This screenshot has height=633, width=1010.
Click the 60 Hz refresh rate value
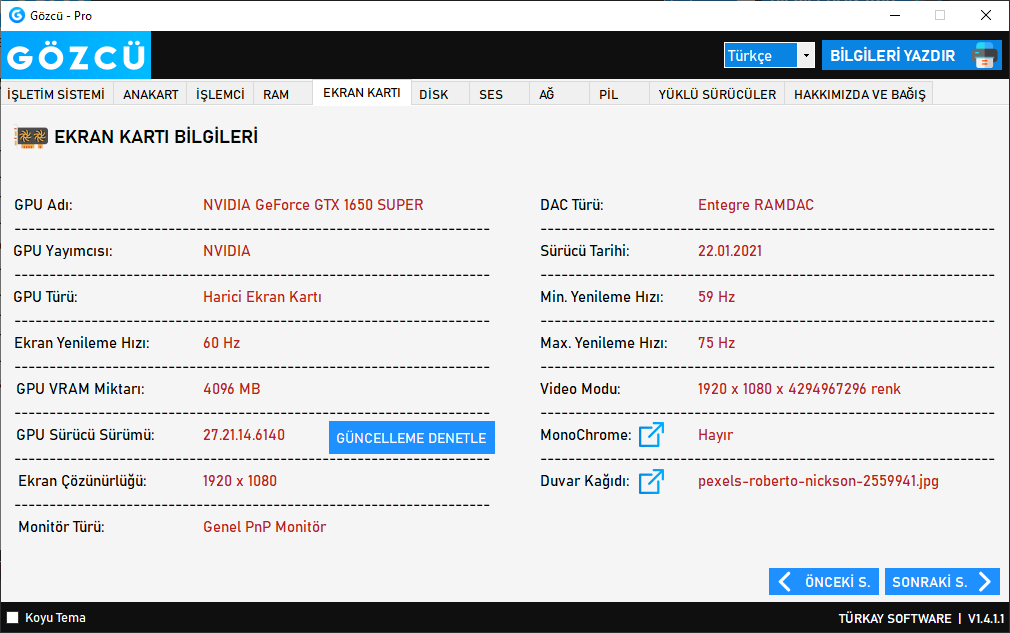222,343
